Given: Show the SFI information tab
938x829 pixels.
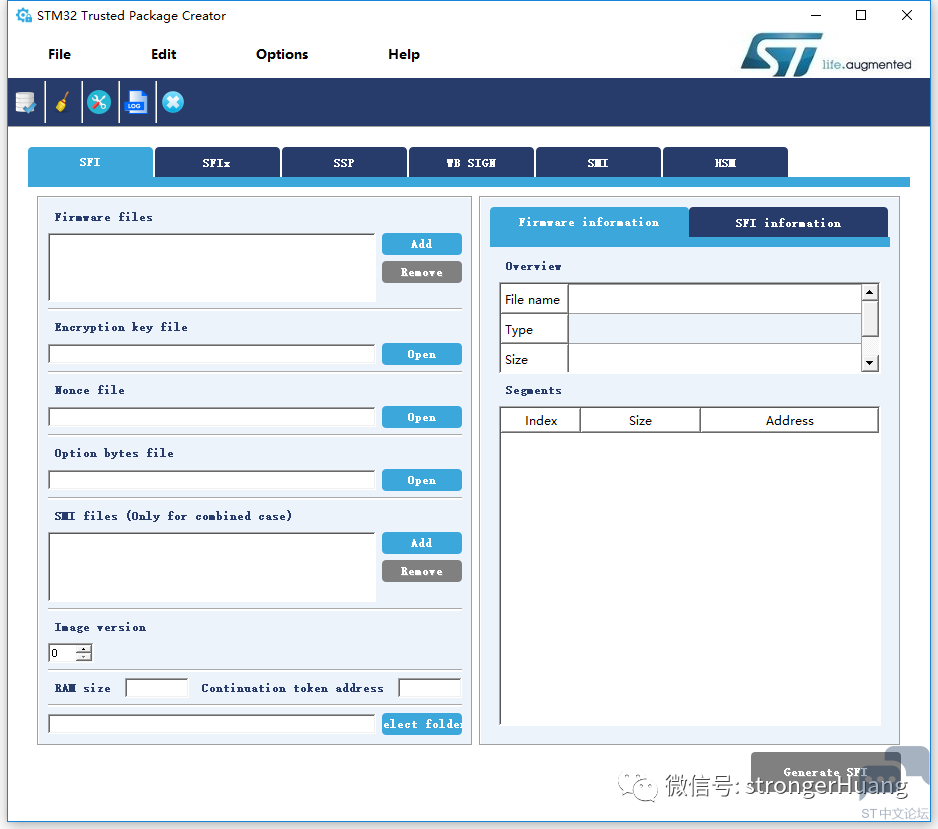Looking at the screenshot, I should click(788, 223).
